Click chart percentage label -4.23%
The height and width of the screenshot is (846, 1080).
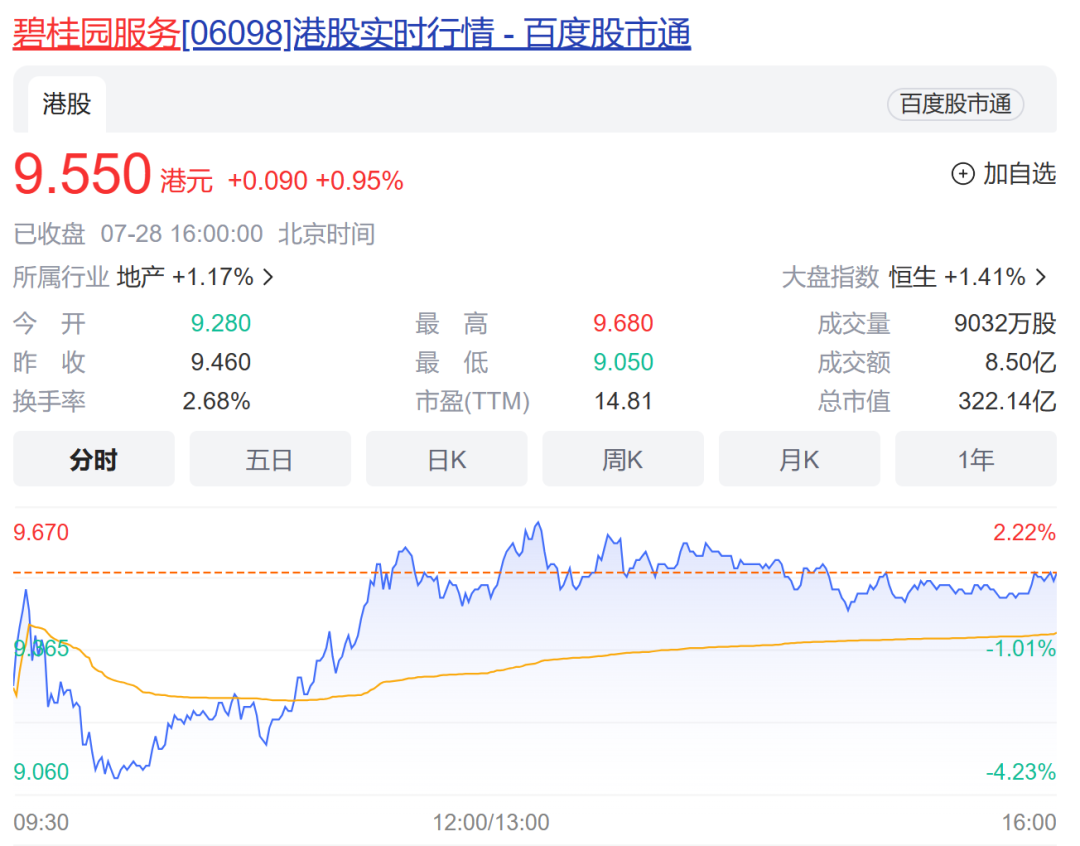(x=1021, y=772)
